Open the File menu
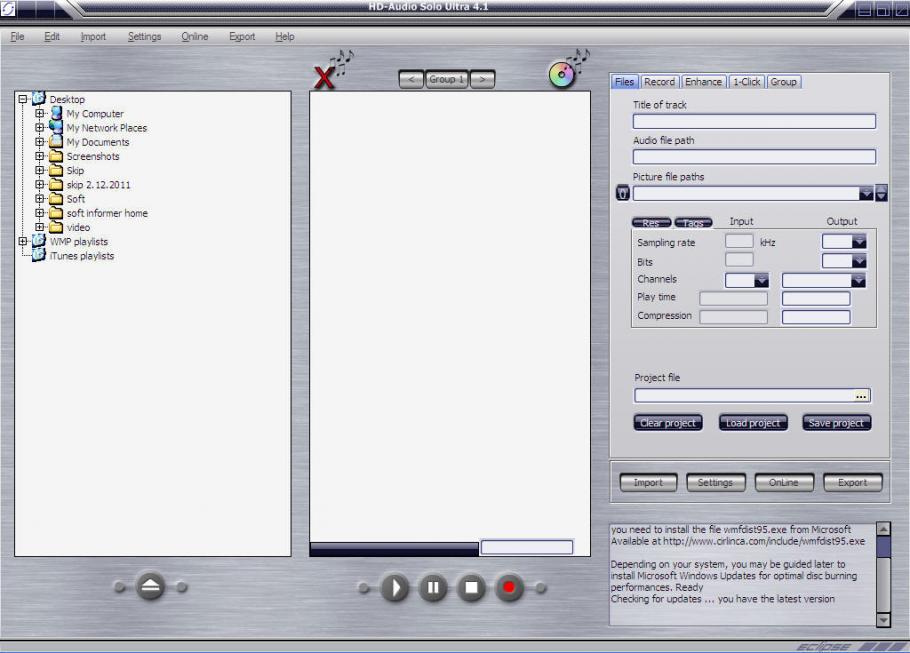The image size is (910, 653). 17,37
